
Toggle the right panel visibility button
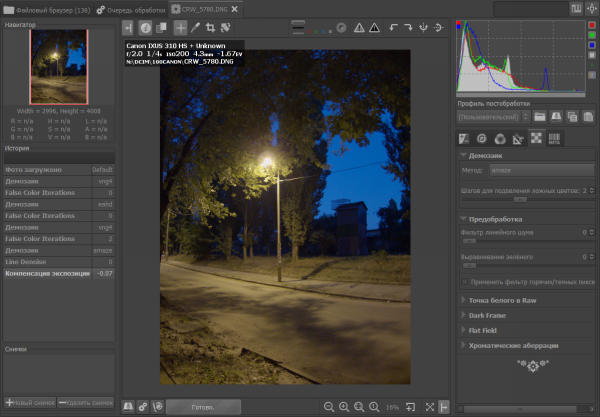(x=444, y=407)
